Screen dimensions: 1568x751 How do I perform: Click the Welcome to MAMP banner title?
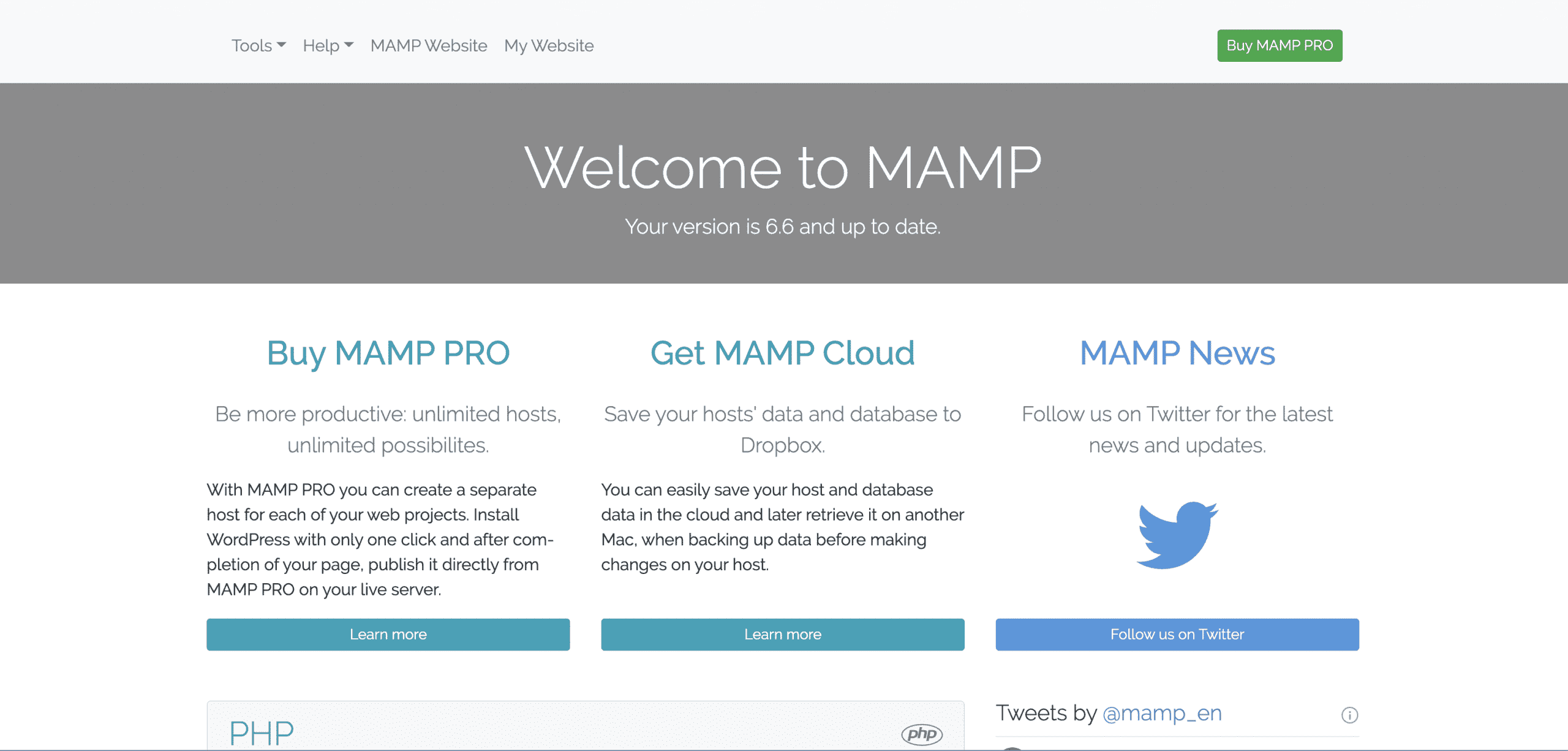(x=782, y=167)
